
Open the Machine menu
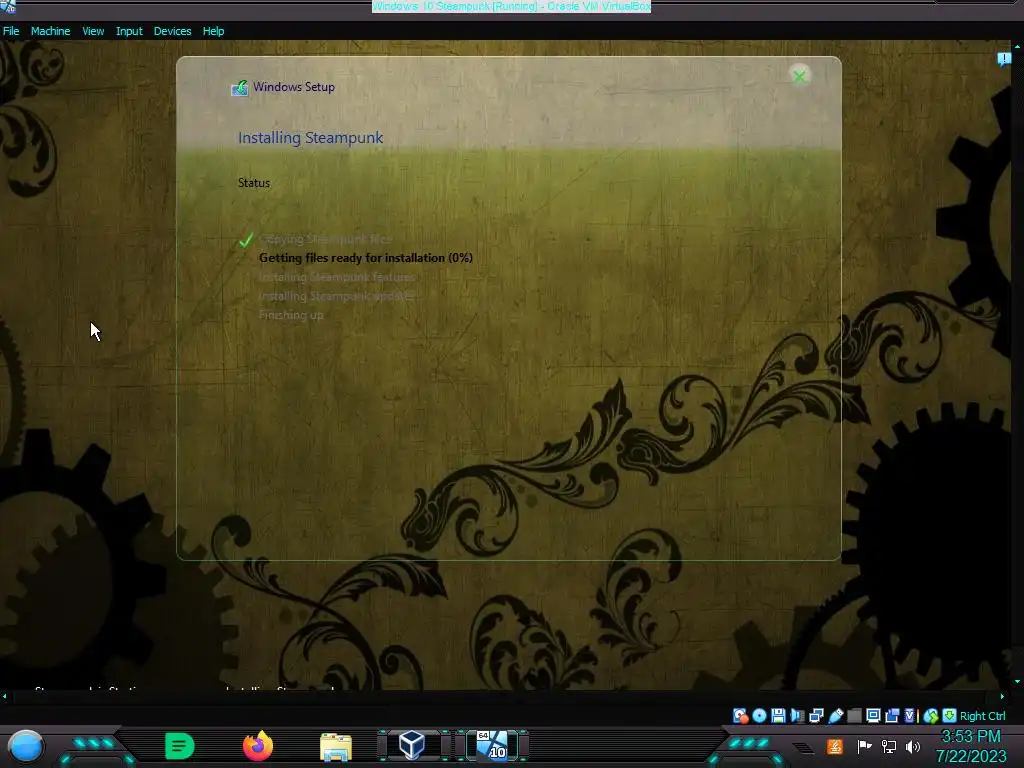pos(50,31)
